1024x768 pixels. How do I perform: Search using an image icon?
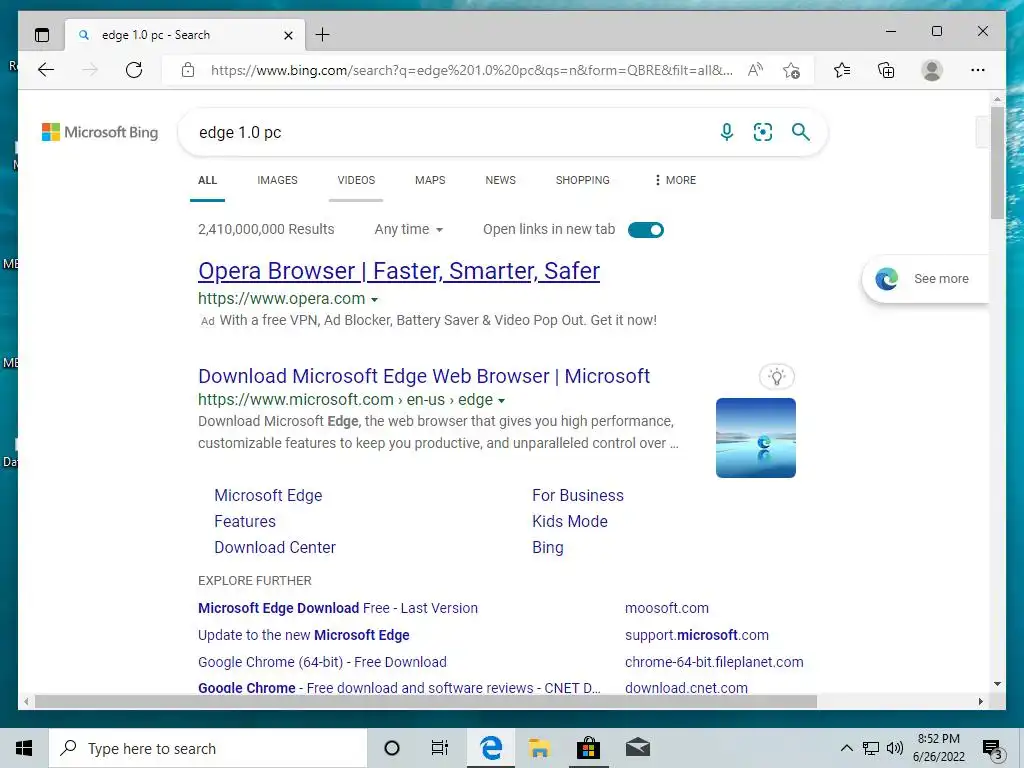[x=763, y=132]
